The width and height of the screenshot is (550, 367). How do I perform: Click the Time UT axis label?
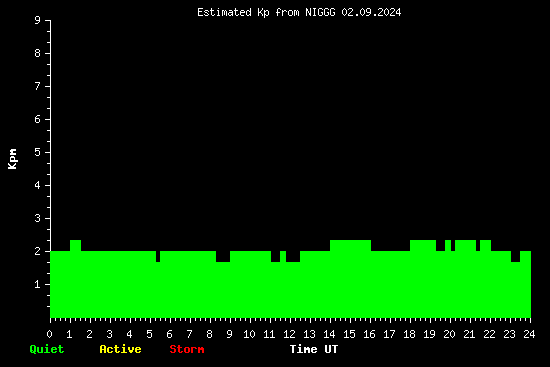pyautogui.click(x=314, y=349)
